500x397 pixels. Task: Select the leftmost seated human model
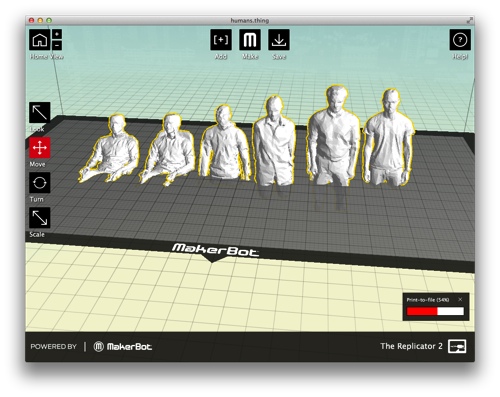click(110, 148)
